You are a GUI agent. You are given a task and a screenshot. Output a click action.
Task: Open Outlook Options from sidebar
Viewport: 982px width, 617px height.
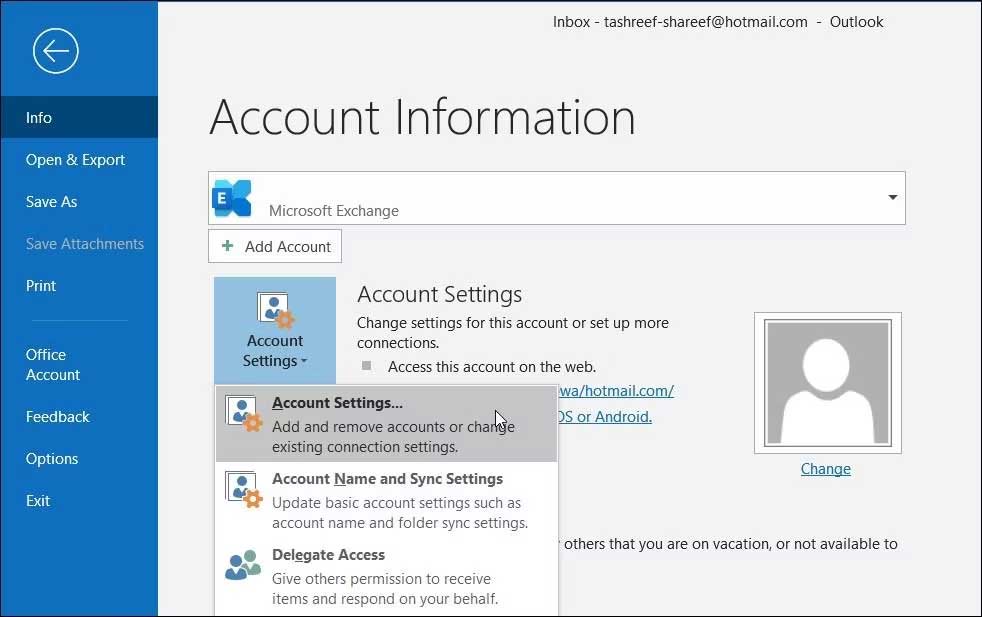pyautogui.click(x=52, y=459)
